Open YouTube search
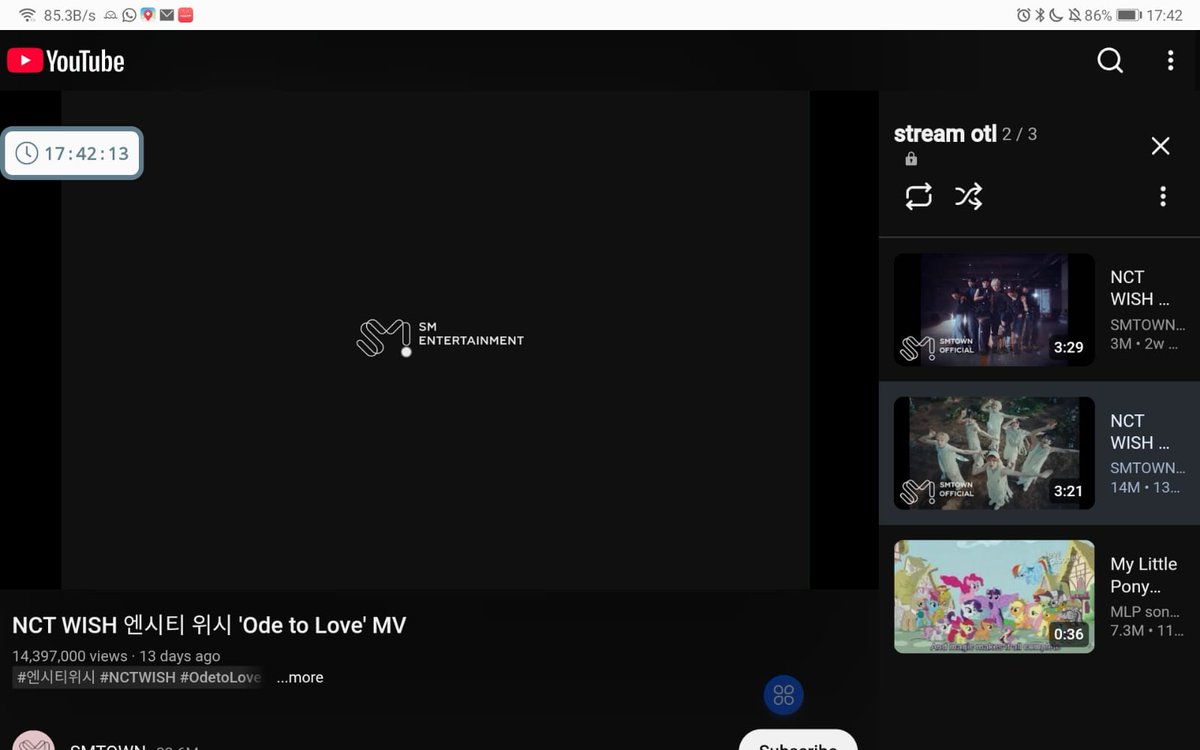This screenshot has height=750, width=1200. [1110, 61]
